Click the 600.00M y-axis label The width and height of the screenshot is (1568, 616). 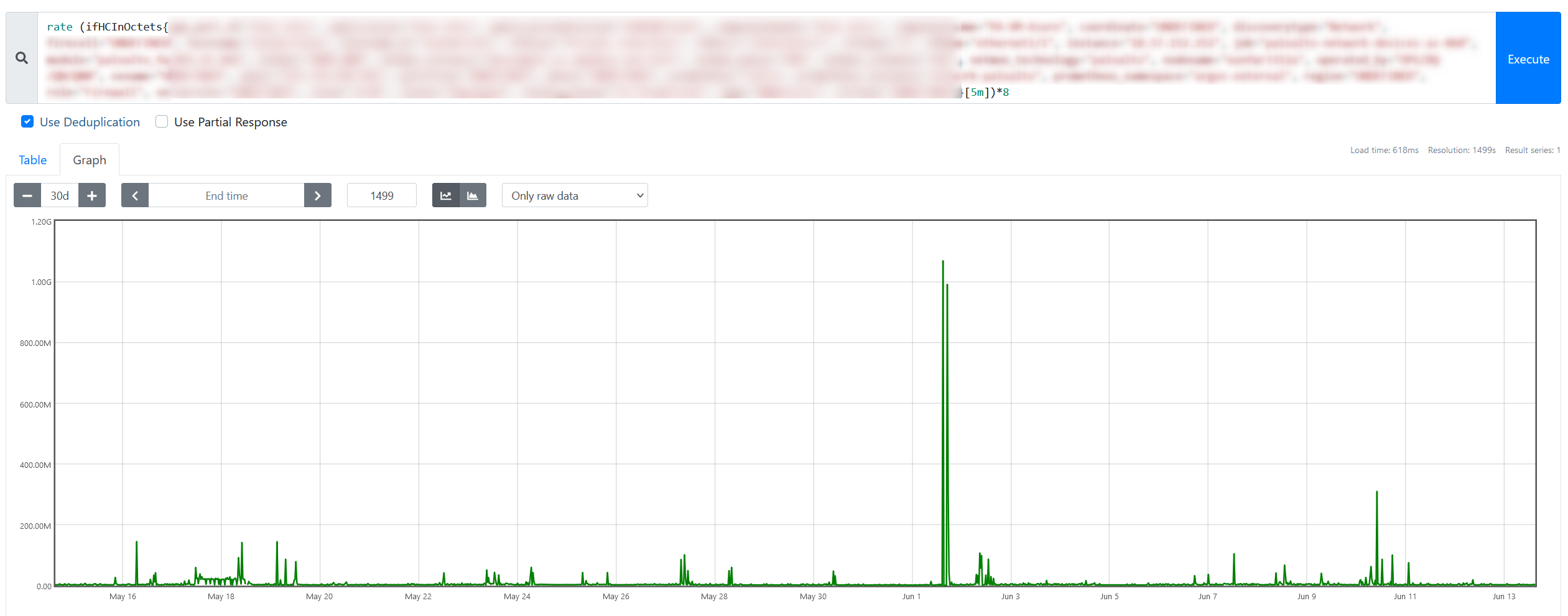pos(35,404)
